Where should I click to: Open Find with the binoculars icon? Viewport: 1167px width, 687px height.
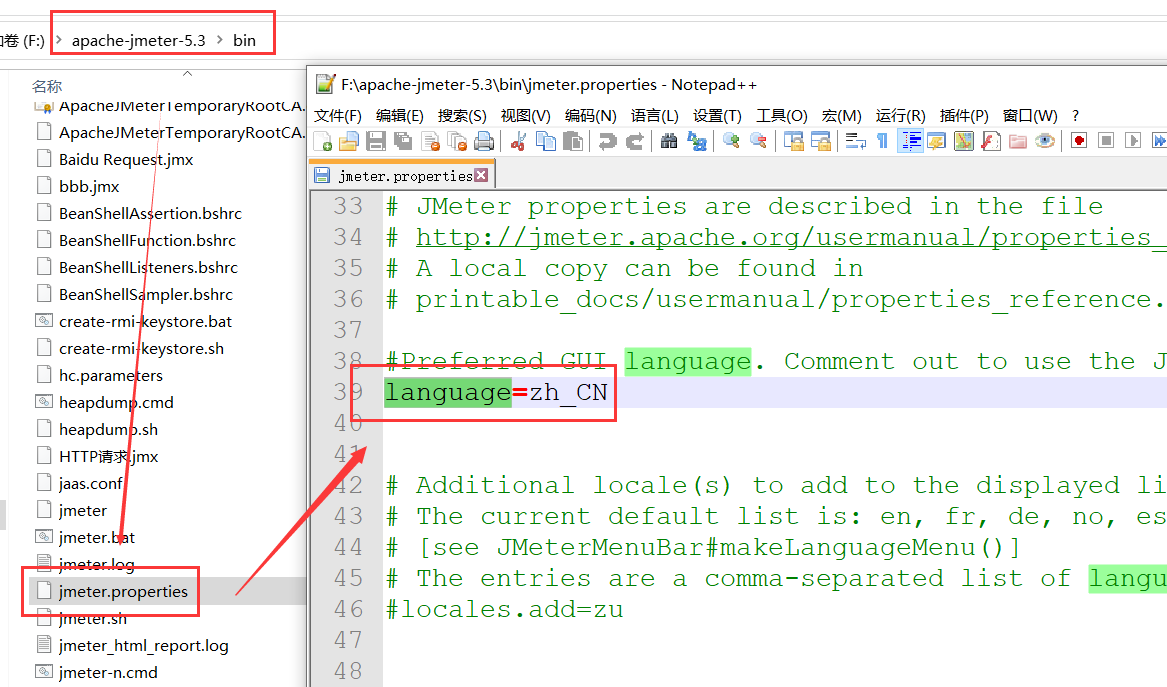point(669,141)
